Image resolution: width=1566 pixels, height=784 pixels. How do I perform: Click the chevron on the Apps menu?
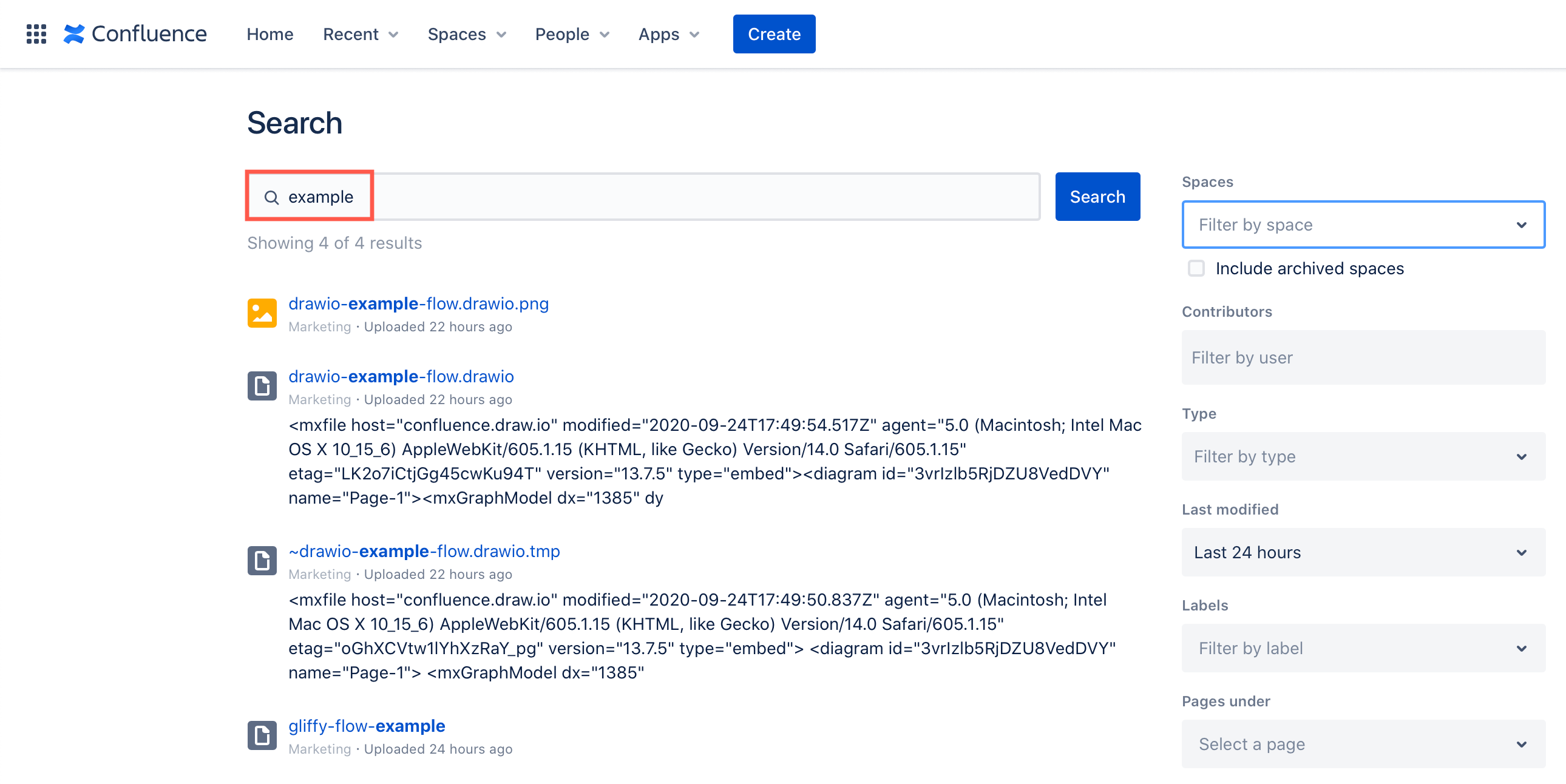pos(696,35)
